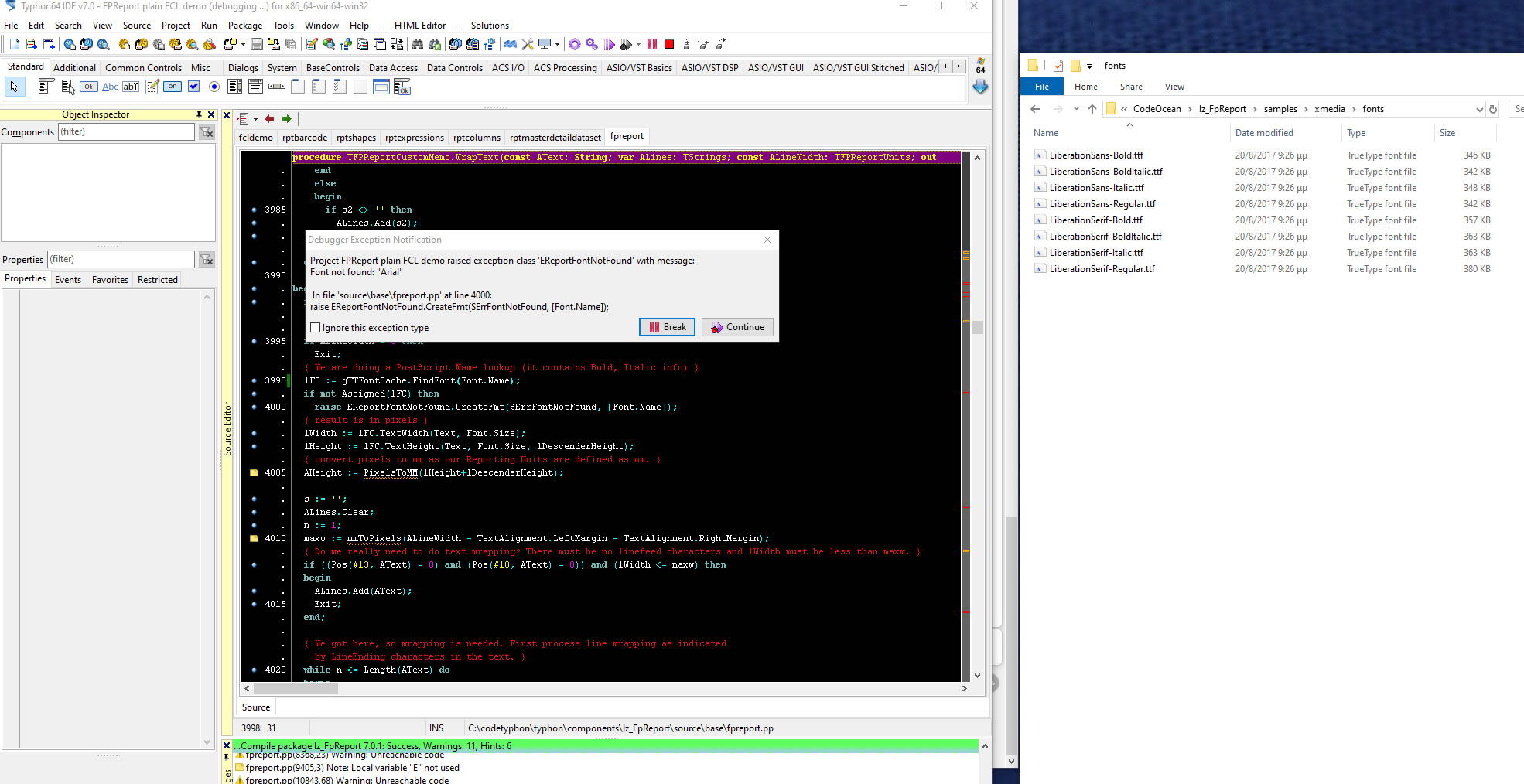
Task: Click the Pause debugging icon
Action: click(652, 44)
